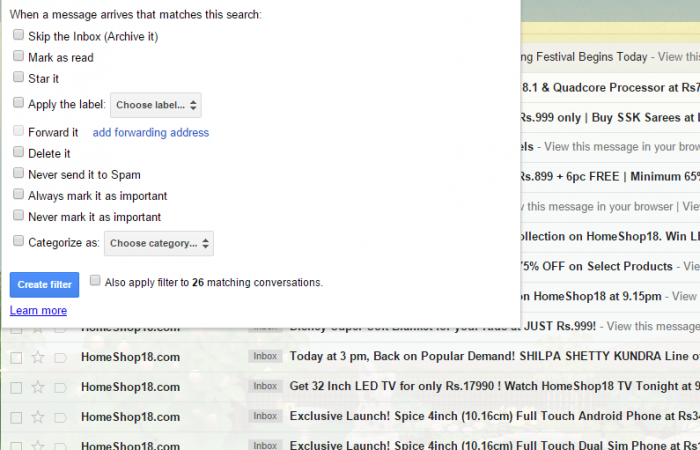Open the 'add forwarding address' link
The image size is (700, 450).
click(150, 133)
